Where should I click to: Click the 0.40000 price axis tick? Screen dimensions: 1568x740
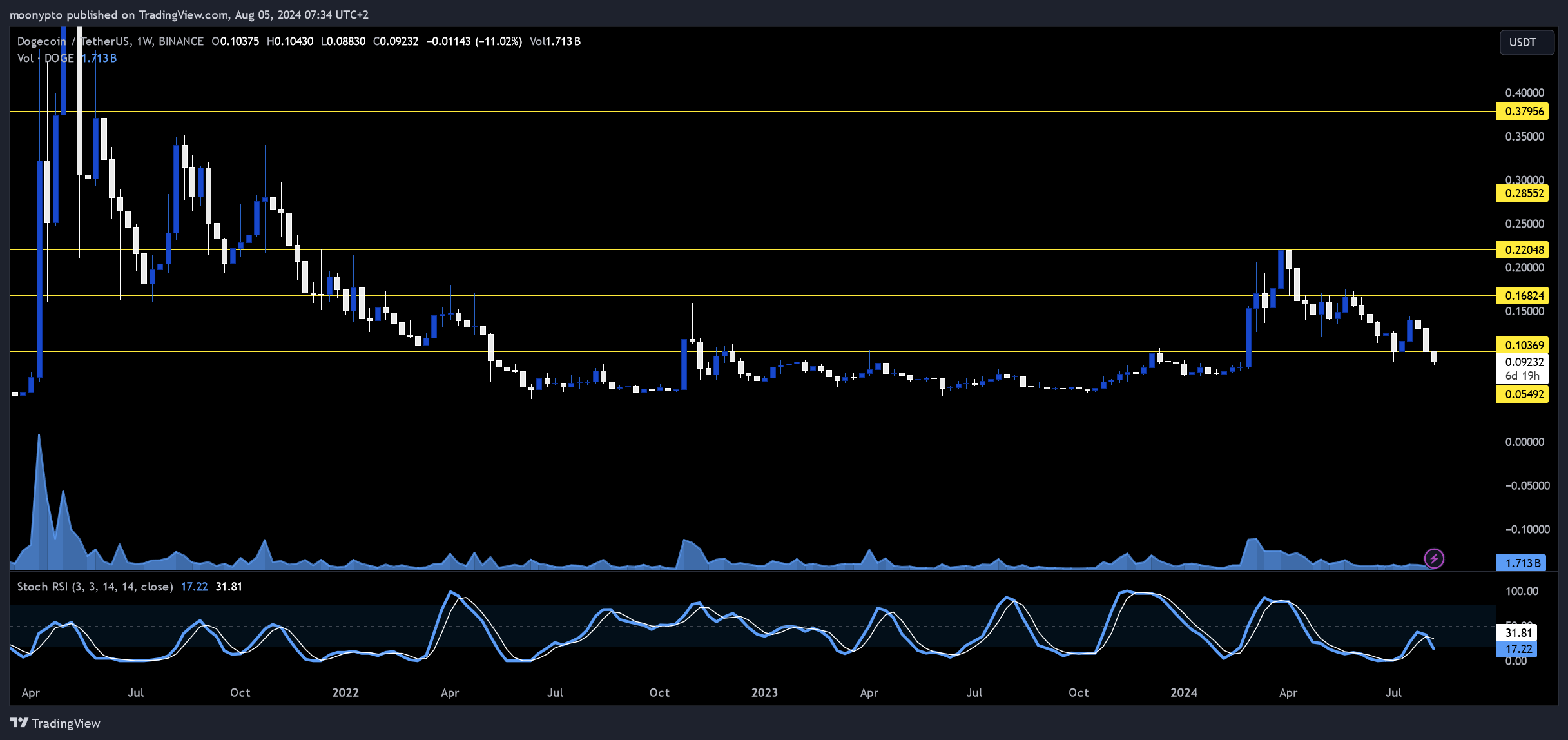(1524, 93)
